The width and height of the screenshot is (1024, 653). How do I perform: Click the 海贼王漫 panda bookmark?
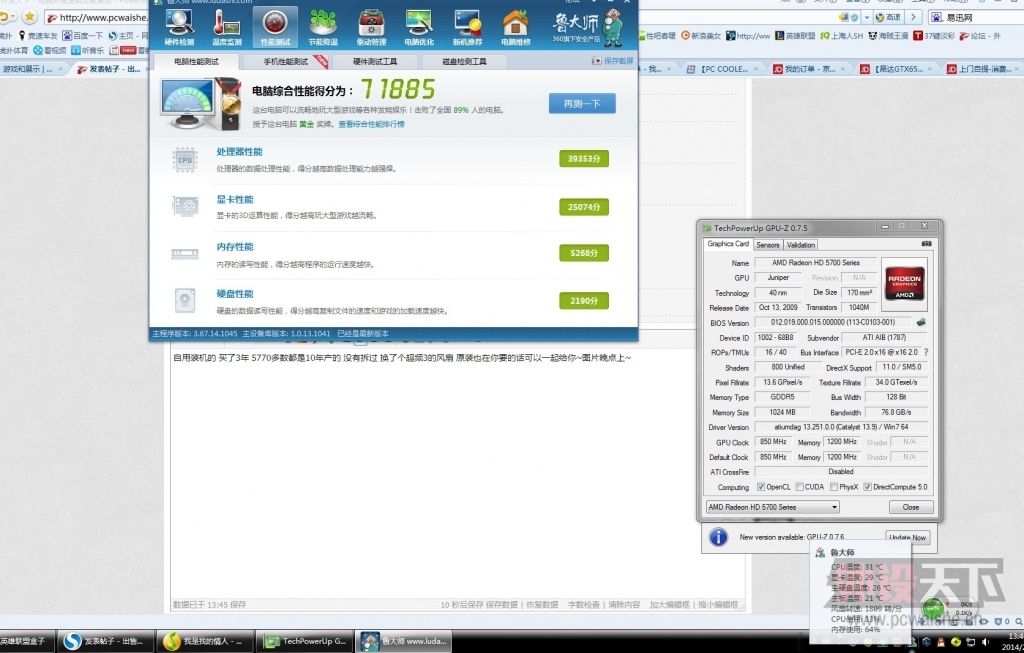(x=888, y=35)
